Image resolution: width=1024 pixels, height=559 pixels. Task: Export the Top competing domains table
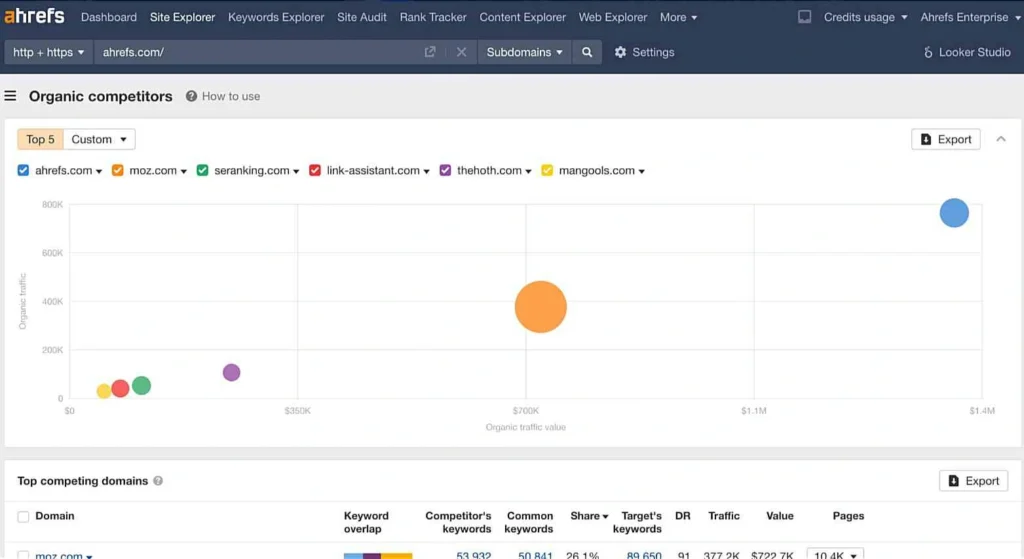974,481
